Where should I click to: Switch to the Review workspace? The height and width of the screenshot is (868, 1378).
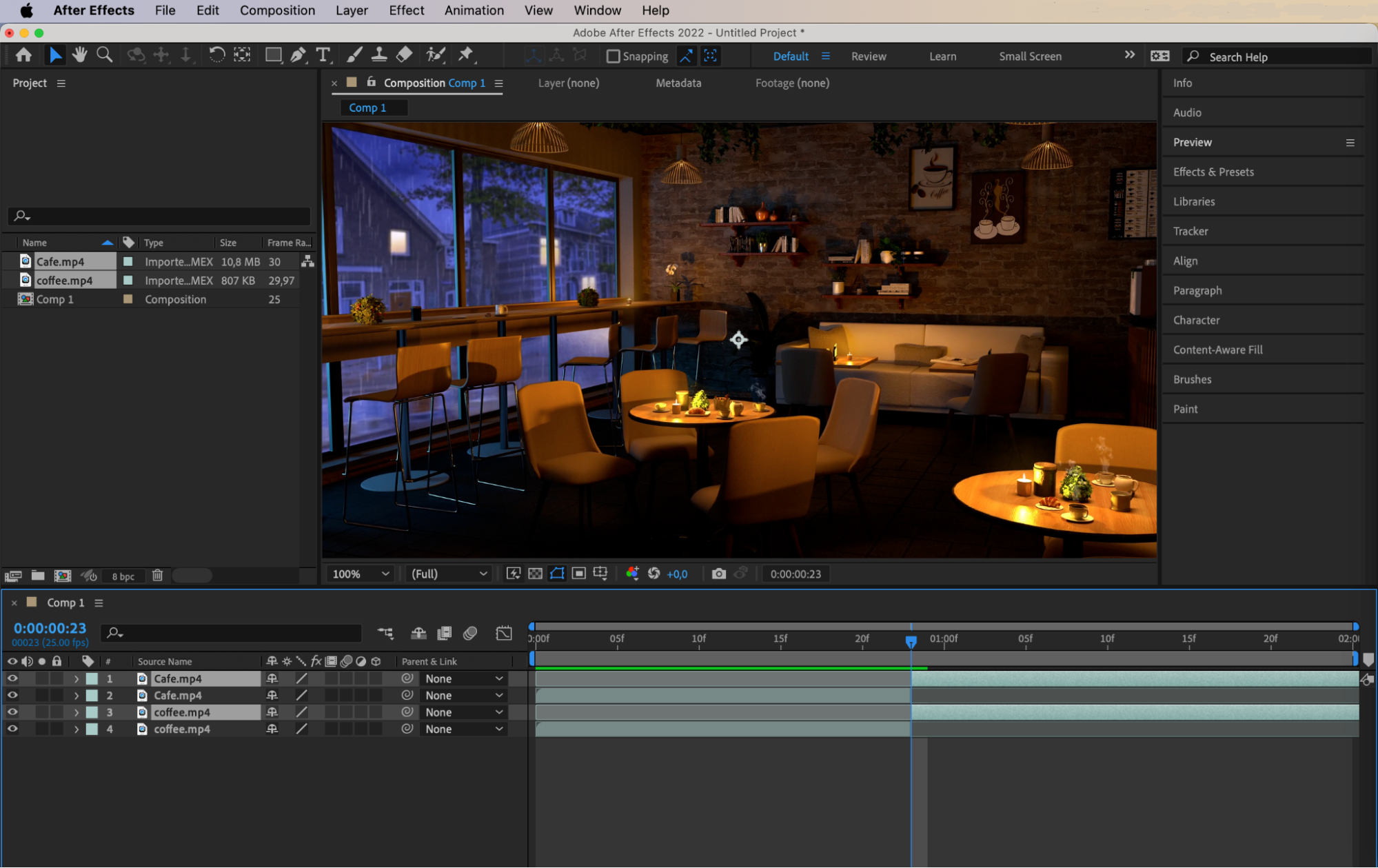click(x=868, y=57)
